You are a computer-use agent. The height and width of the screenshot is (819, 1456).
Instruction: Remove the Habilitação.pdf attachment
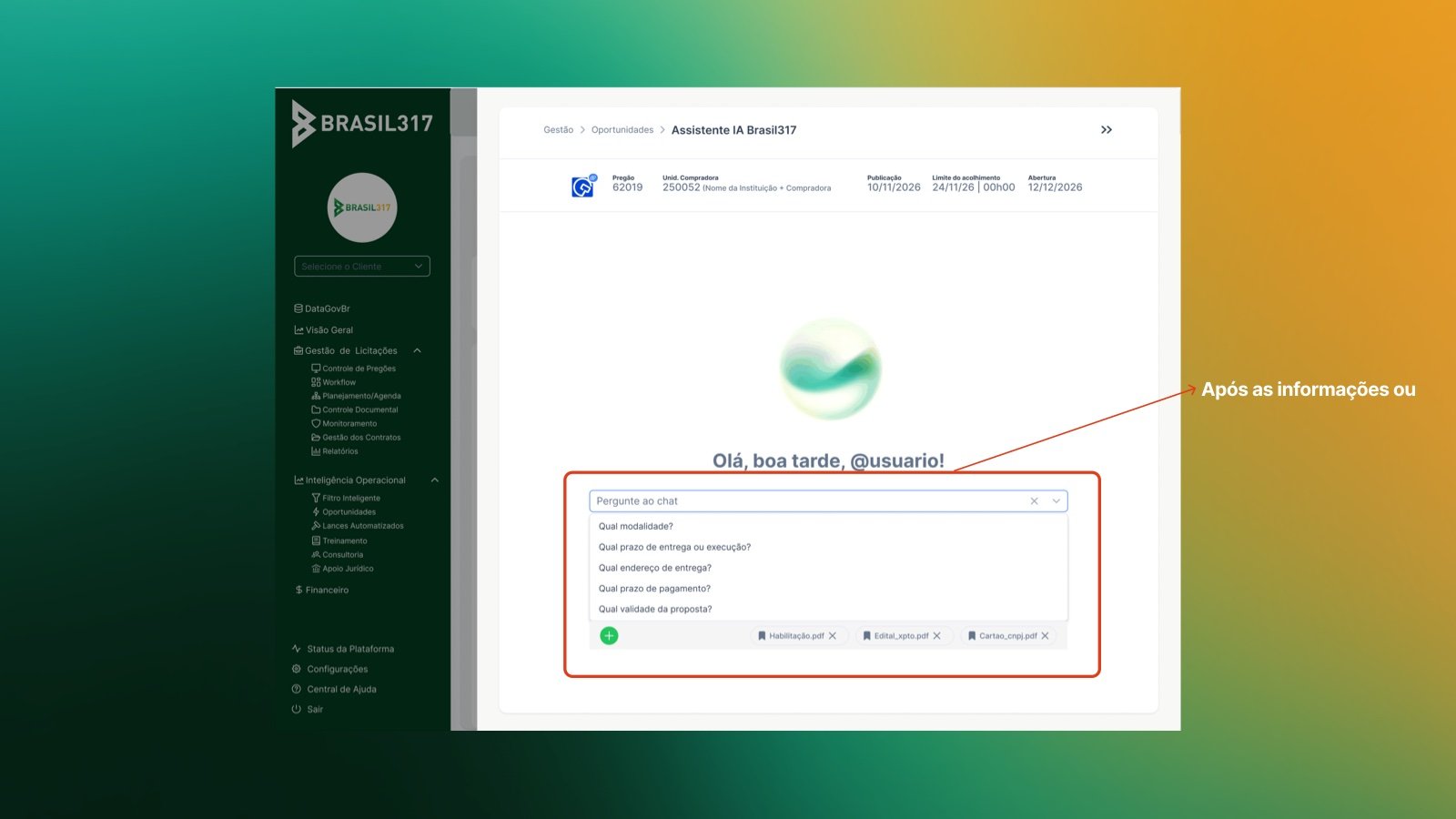(833, 636)
